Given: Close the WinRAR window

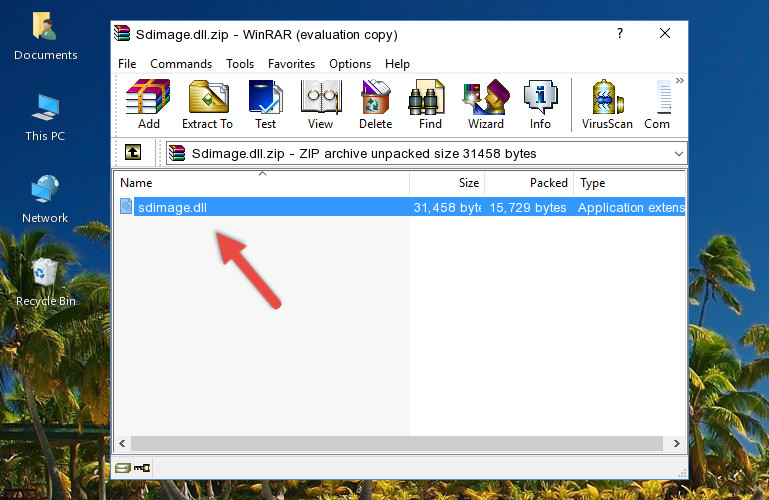Looking at the screenshot, I should [665, 33].
